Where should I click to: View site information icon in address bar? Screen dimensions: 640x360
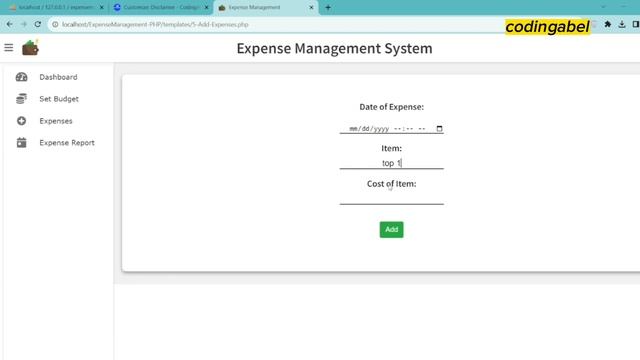pos(55,24)
